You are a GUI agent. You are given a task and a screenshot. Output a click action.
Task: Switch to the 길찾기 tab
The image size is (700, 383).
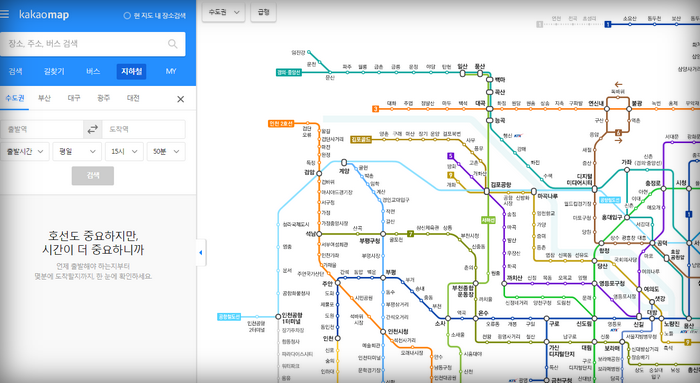coord(54,71)
